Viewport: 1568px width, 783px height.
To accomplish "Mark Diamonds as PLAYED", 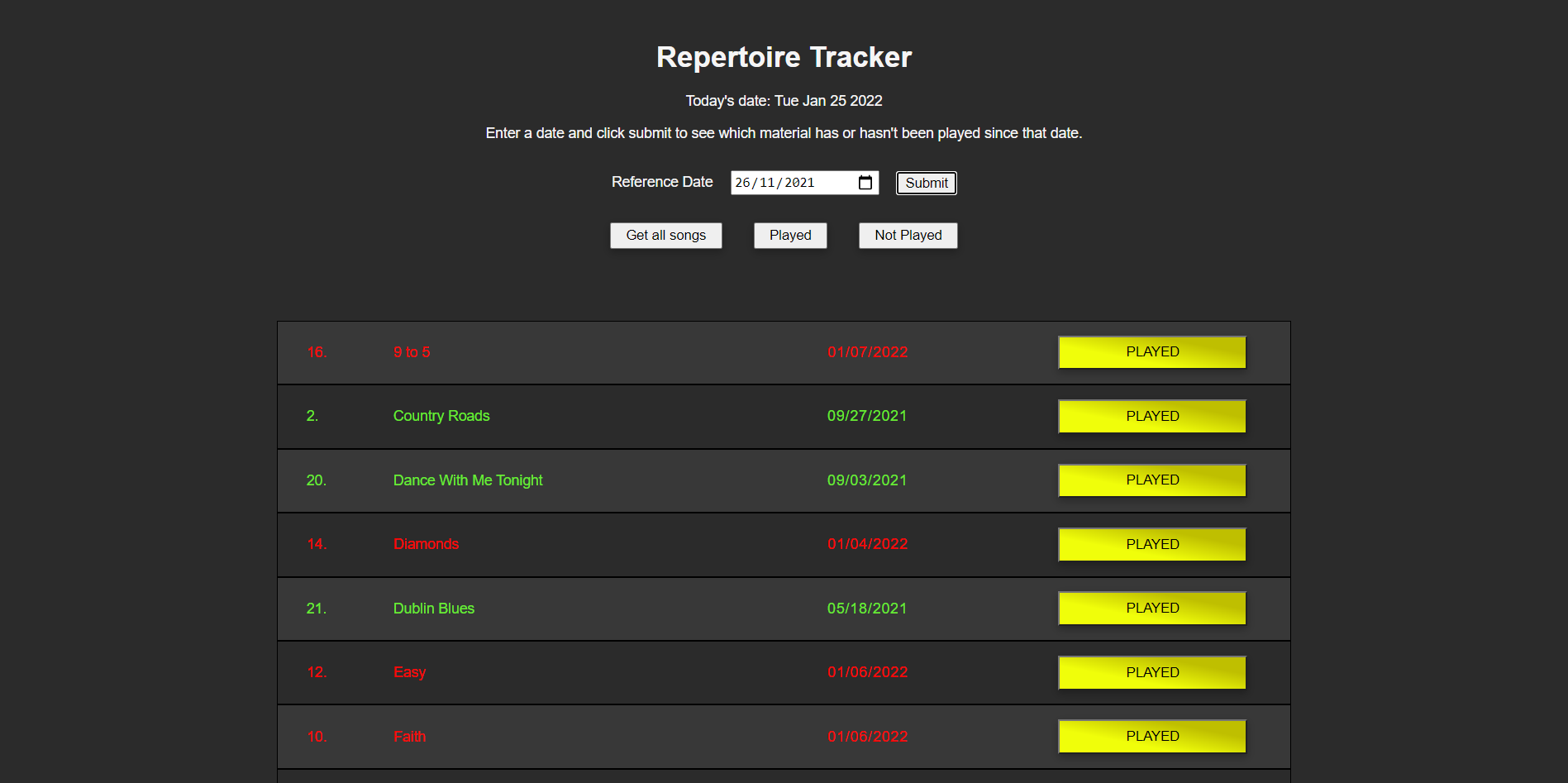I will [x=1152, y=544].
